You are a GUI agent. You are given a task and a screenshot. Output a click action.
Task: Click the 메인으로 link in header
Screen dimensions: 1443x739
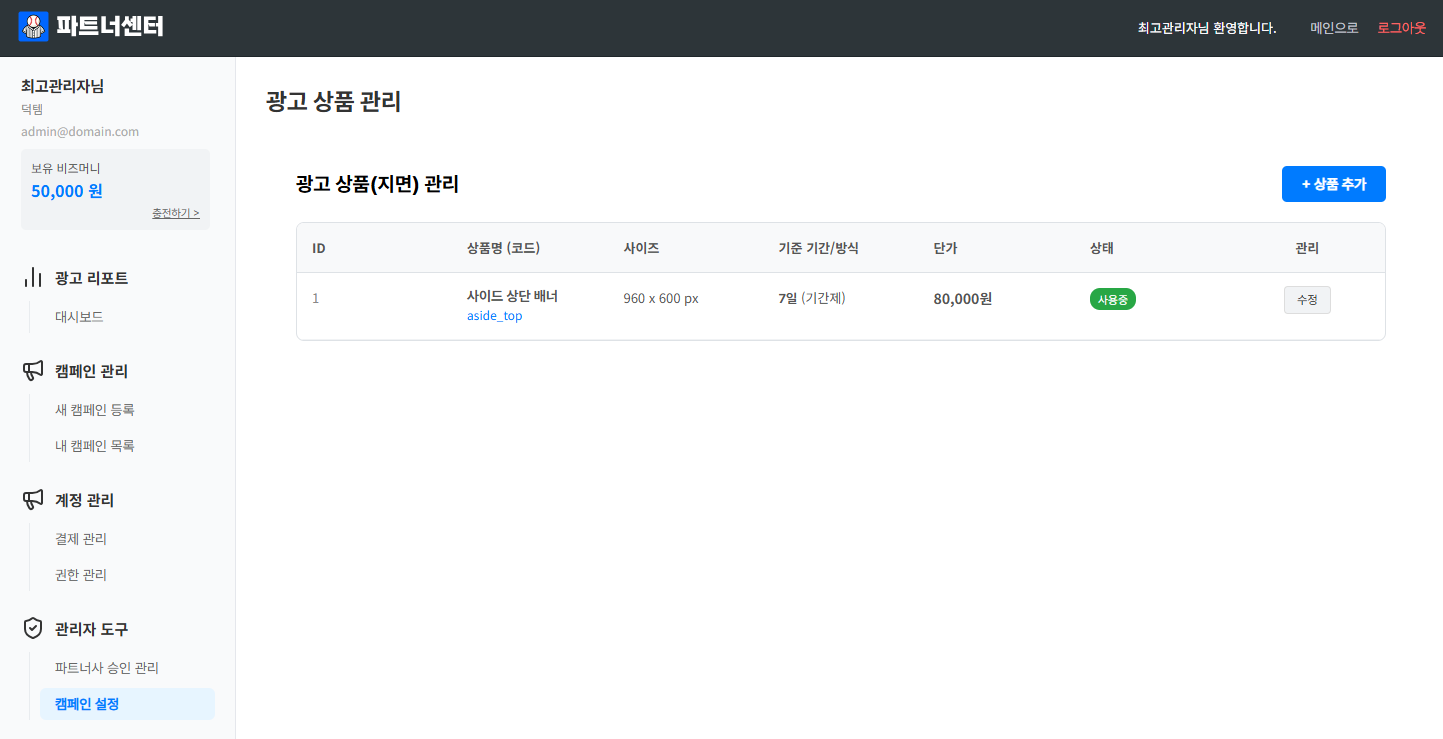point(1334,28)
